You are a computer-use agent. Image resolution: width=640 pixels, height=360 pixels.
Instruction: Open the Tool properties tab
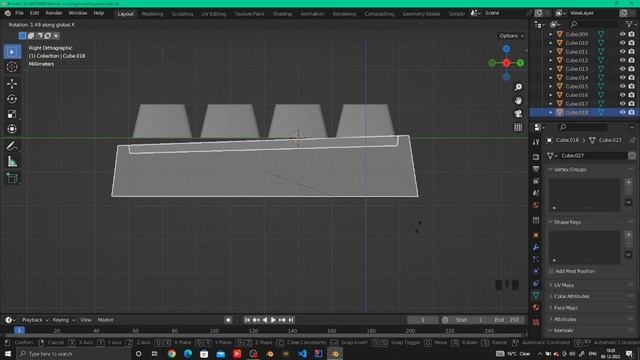[x=536, y=142]
